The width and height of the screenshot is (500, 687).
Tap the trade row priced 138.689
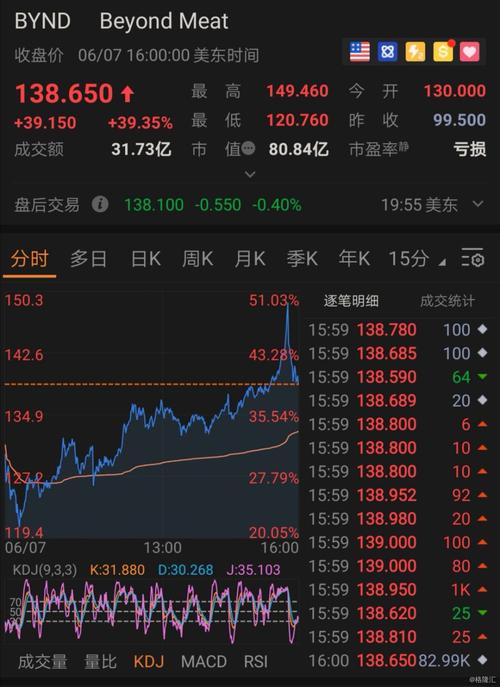pos(397,401)
